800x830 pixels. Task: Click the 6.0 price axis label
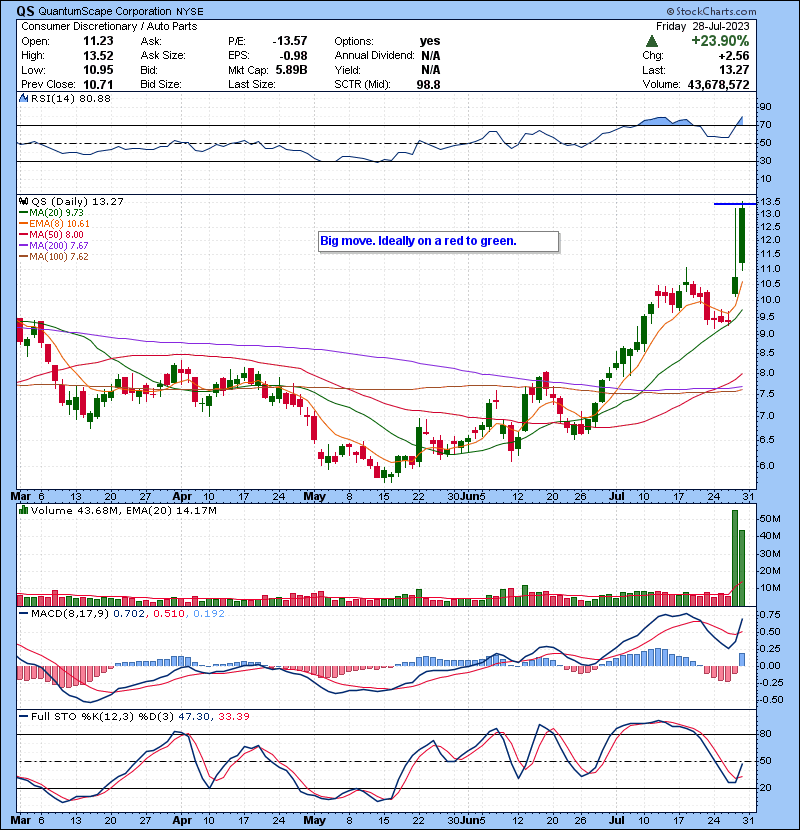click(x=767, y=466)
